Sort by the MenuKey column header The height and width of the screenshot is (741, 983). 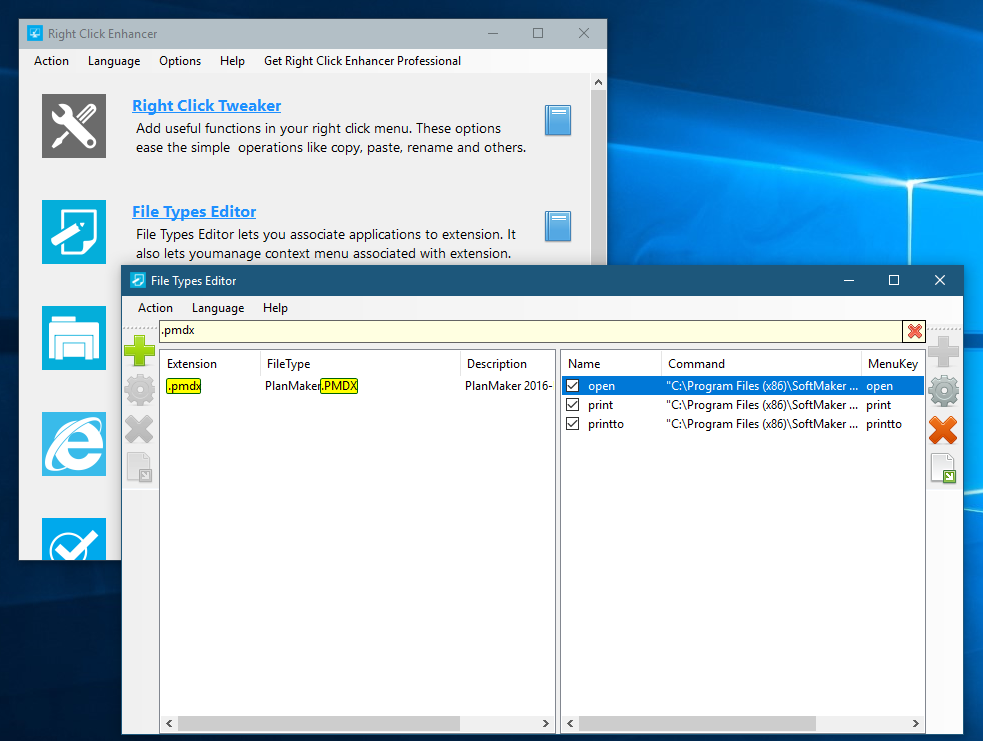(893, 364)
